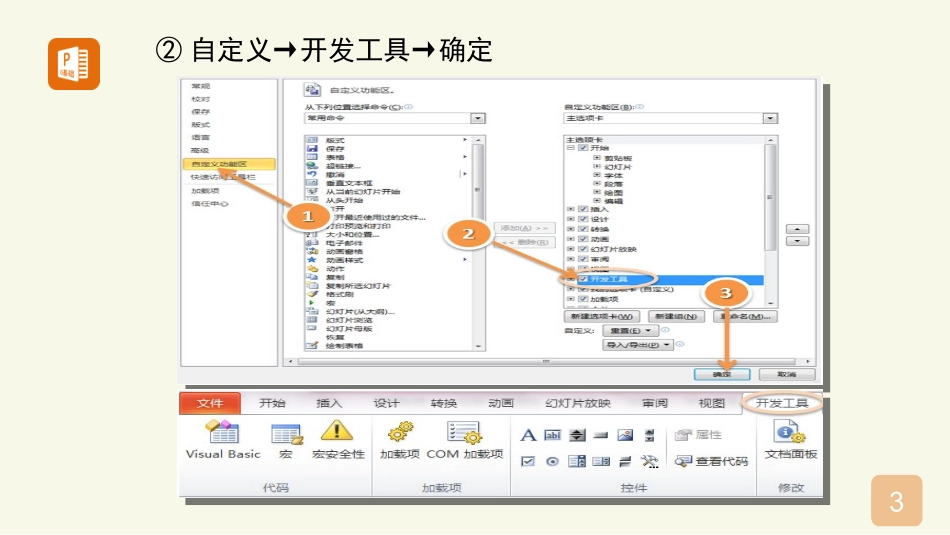Expand the 剪贴板 group node
The height and width of the screenshot is (535, 950).
pyautogui.click(x=597, y=158)
